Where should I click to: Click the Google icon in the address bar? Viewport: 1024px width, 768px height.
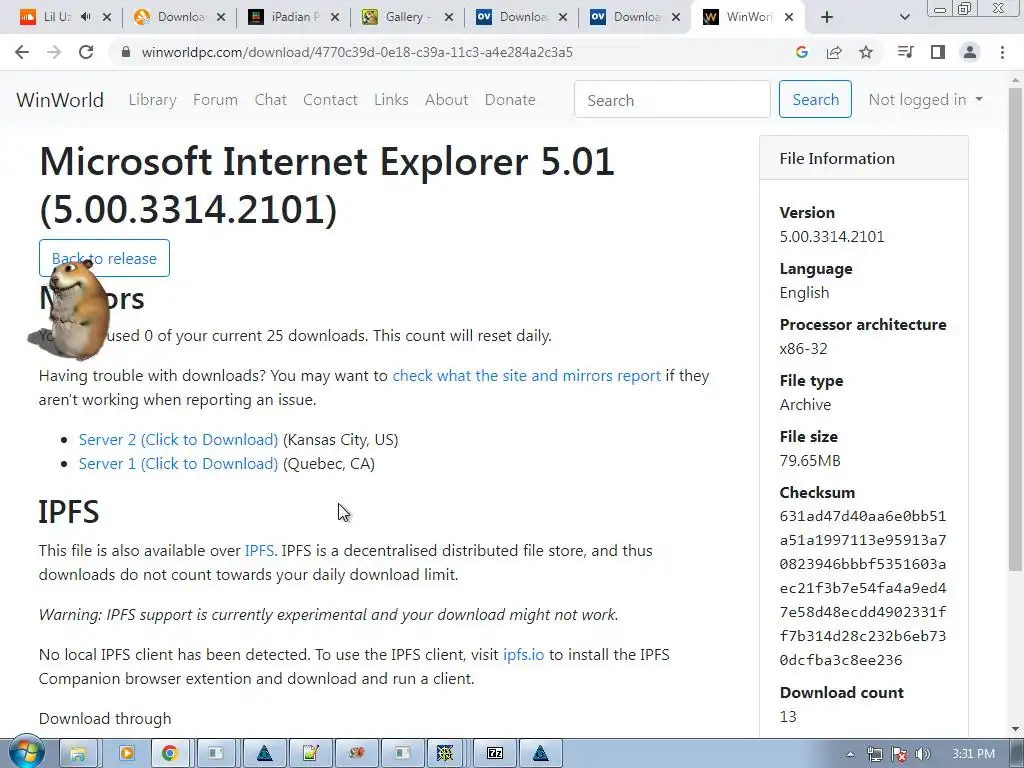click(801, 52)
